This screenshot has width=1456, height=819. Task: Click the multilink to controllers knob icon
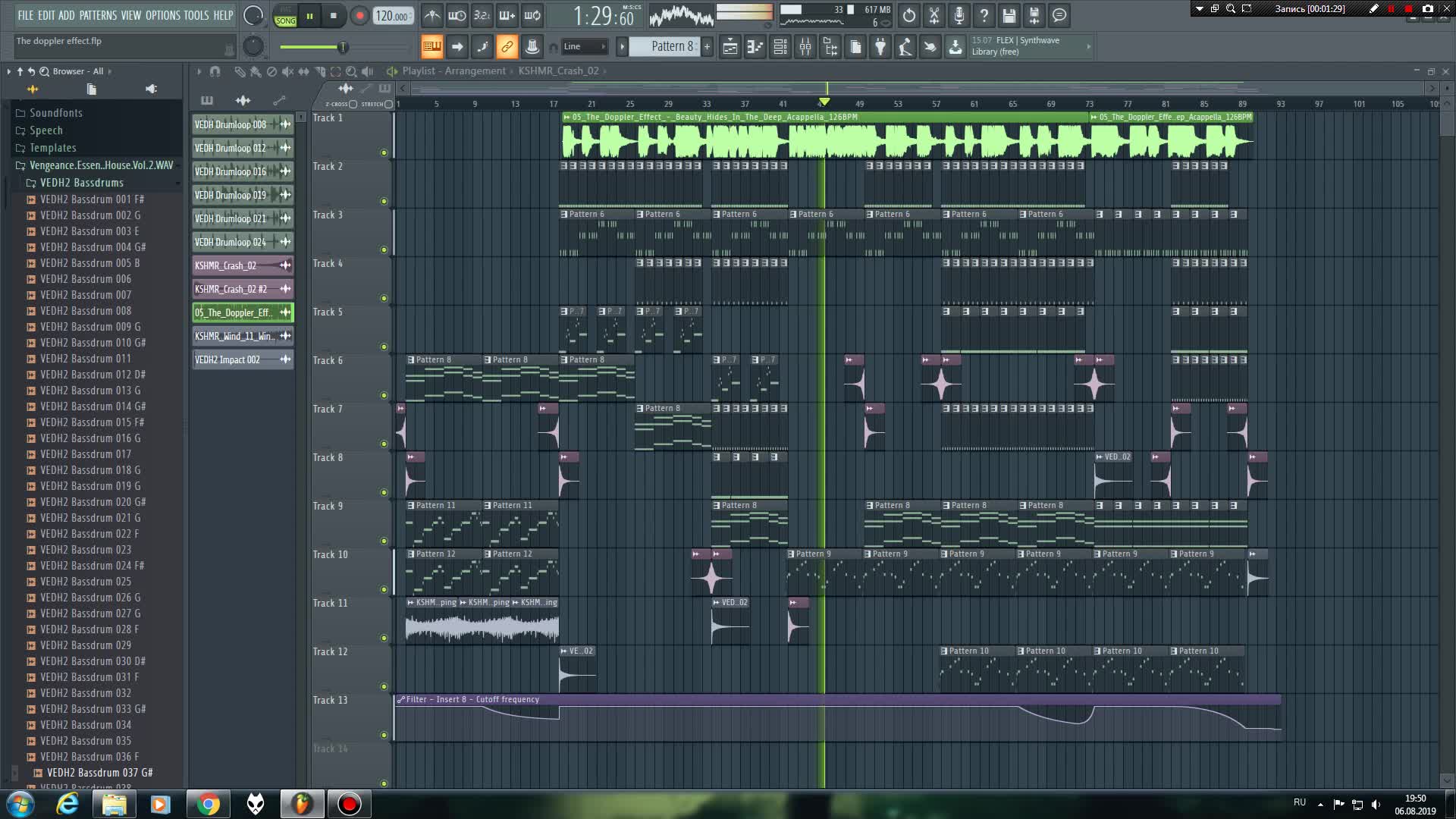click(x=532, y=47)
